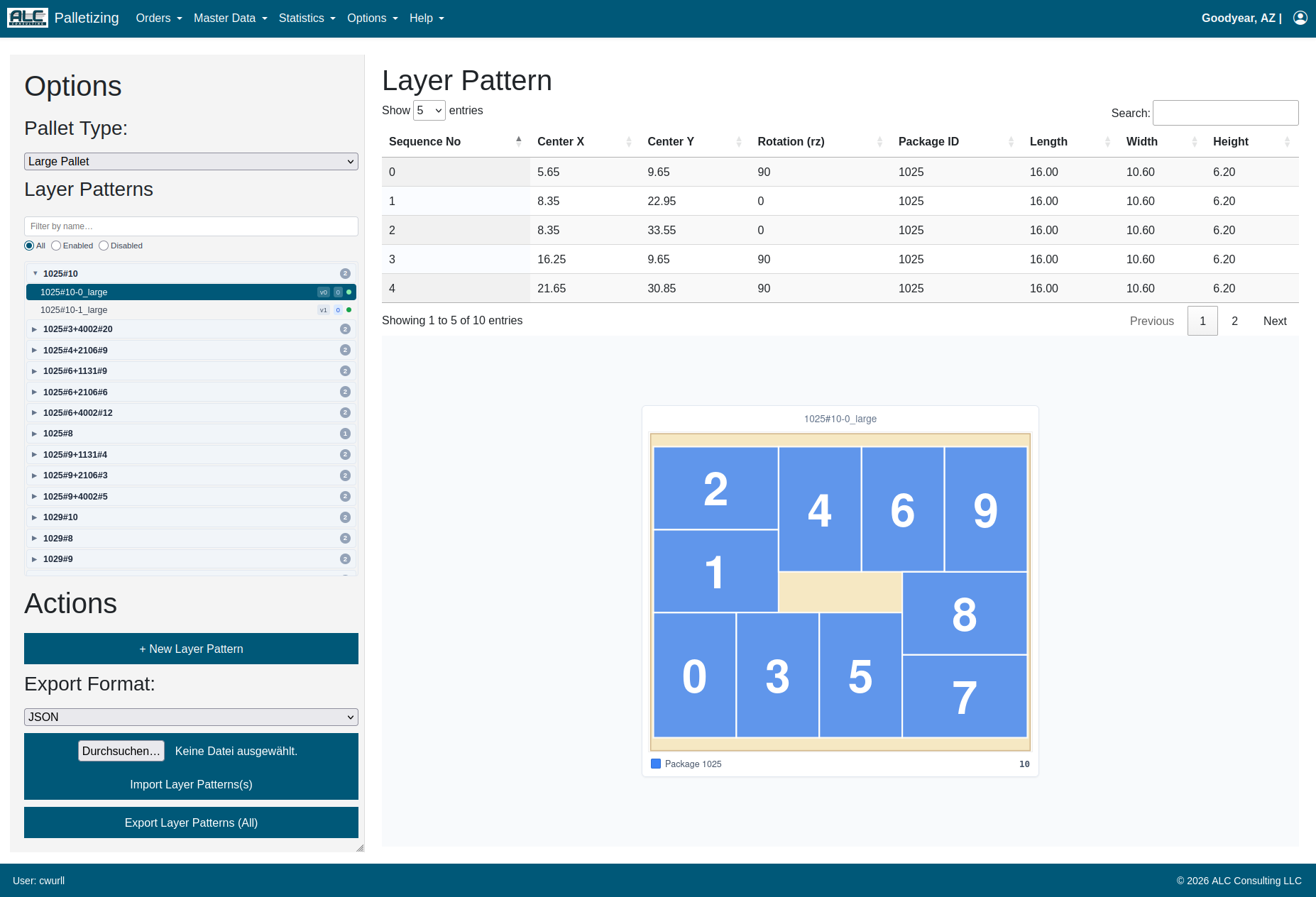Click + New Layer Pattern button
Image resolution: width=1316 pixels, height=897 pixels.
tap(191, 649)
